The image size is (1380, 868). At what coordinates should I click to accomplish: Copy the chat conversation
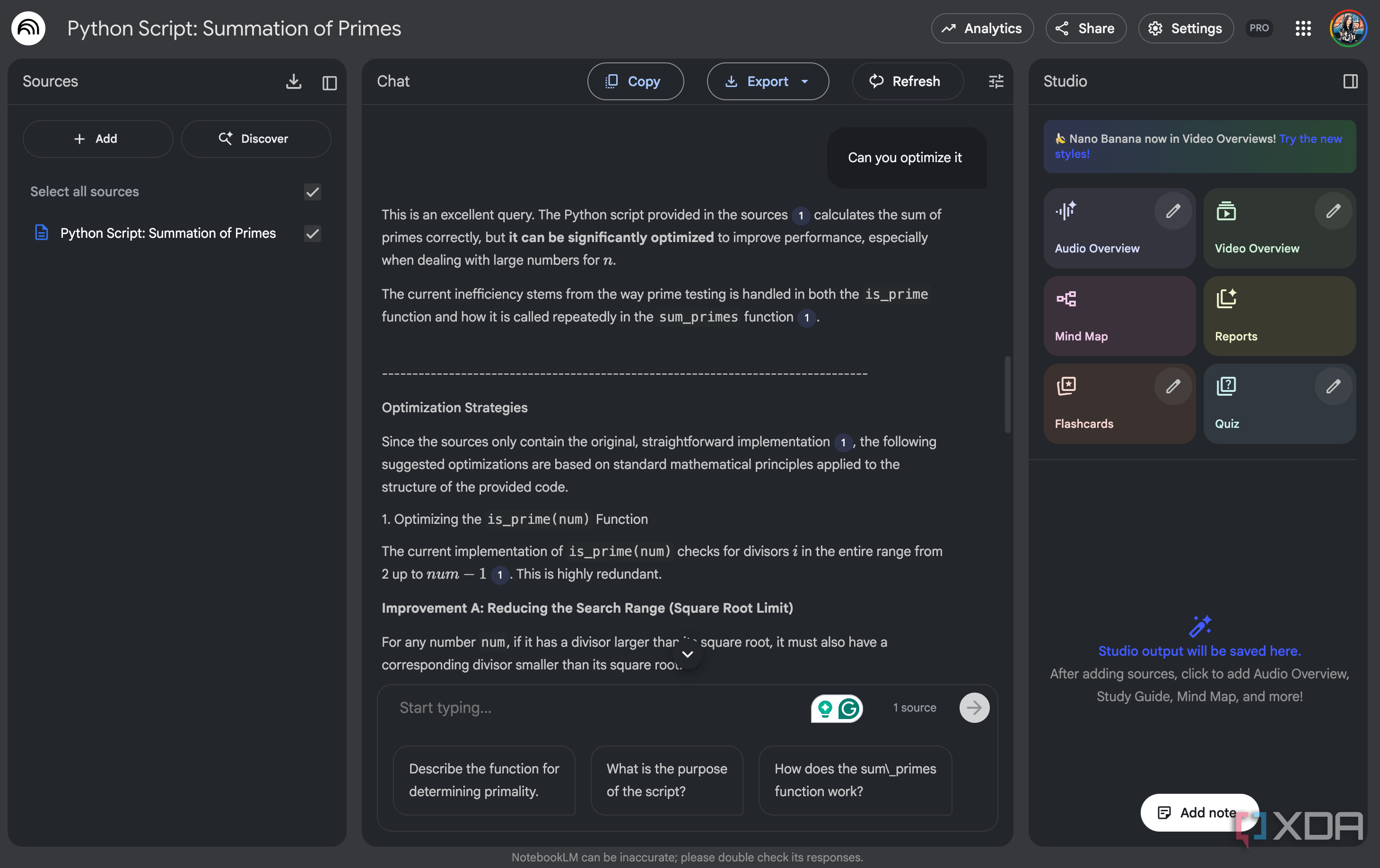pos(635,81)
